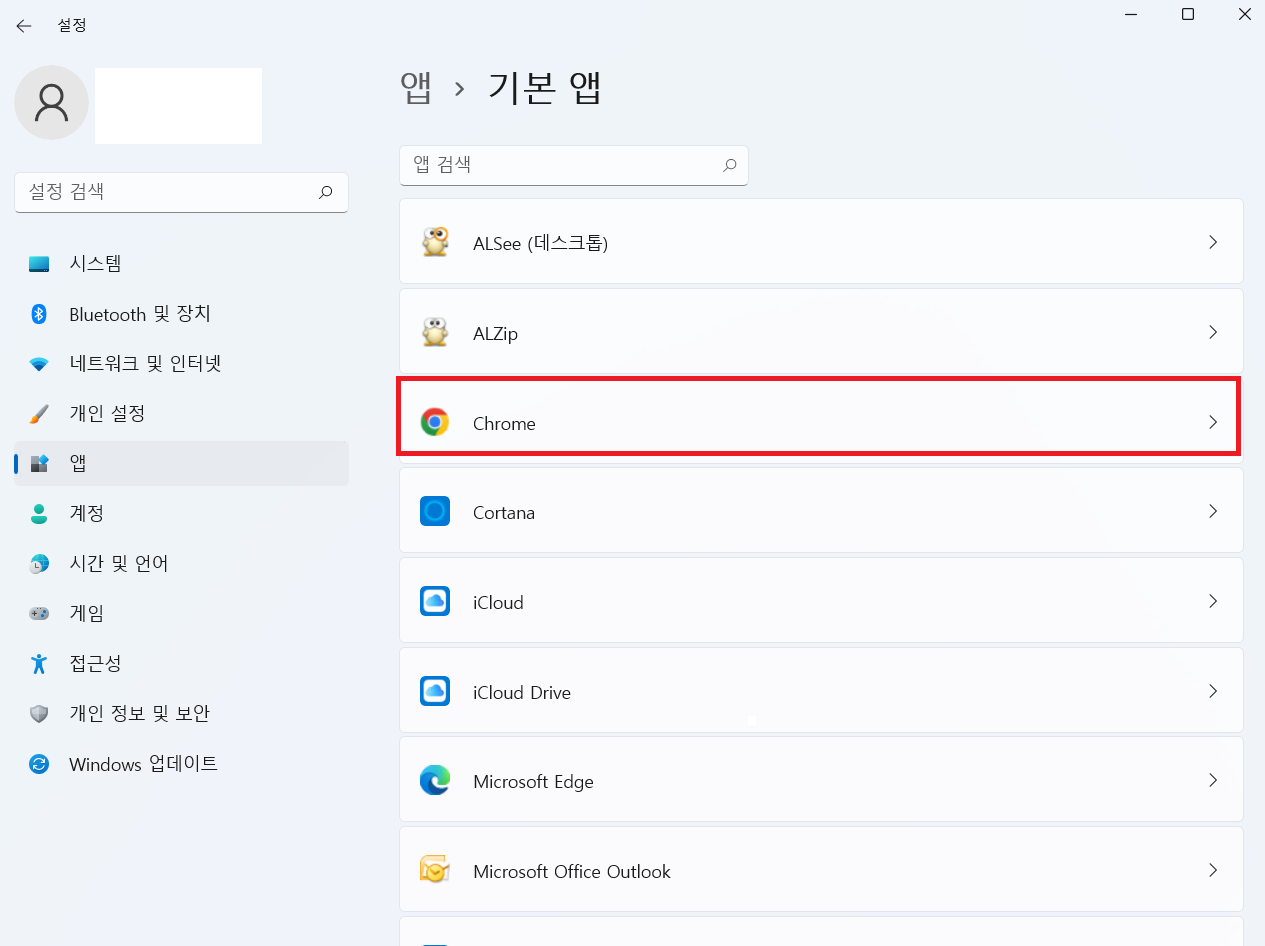Click the 기본 앱 page heading

545,89
